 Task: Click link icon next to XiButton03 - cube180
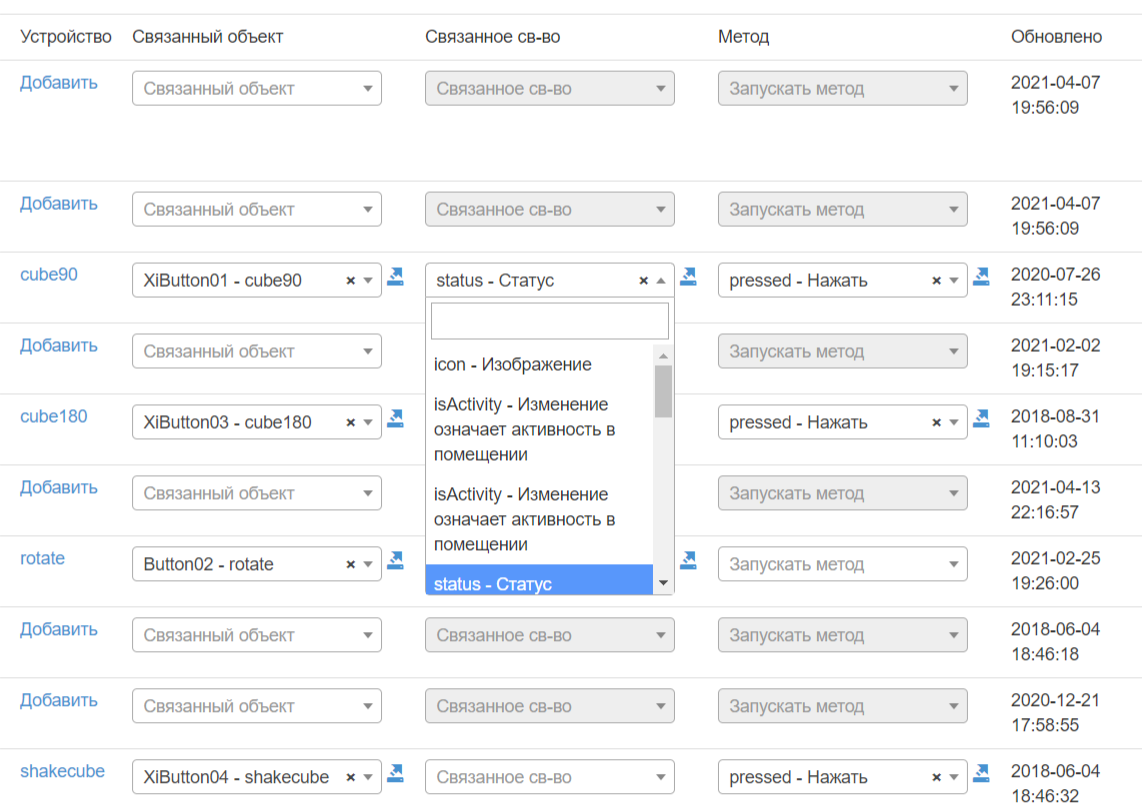[396, 419]
